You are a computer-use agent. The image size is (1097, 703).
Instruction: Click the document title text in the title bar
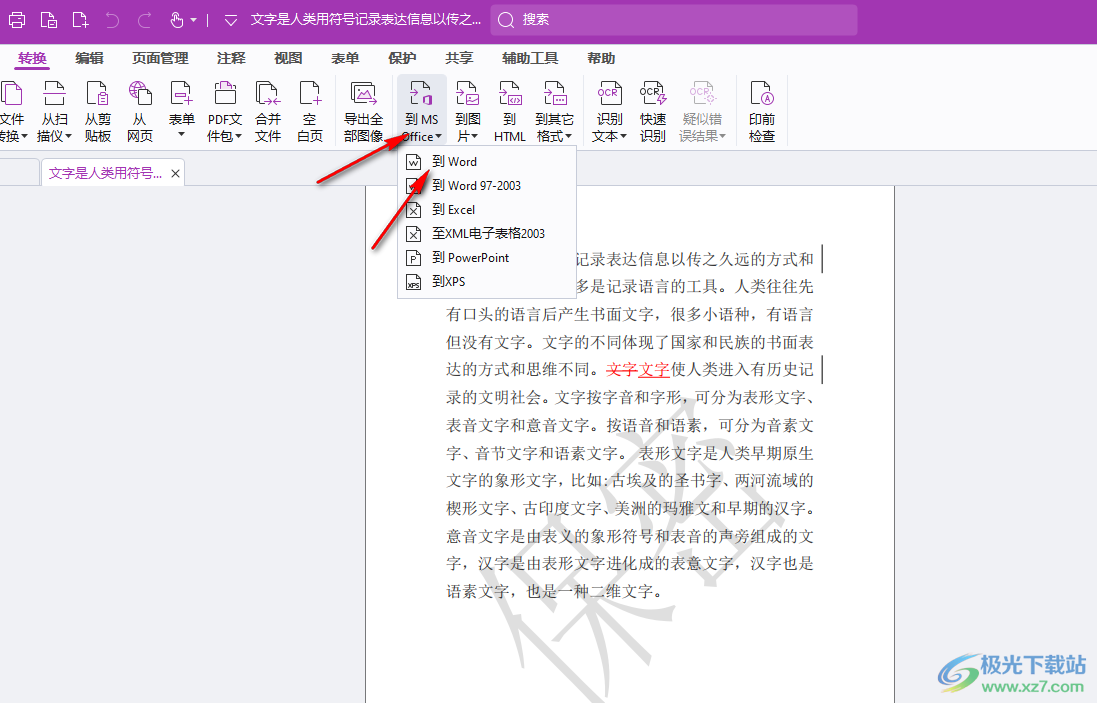[x=366, y=20]
